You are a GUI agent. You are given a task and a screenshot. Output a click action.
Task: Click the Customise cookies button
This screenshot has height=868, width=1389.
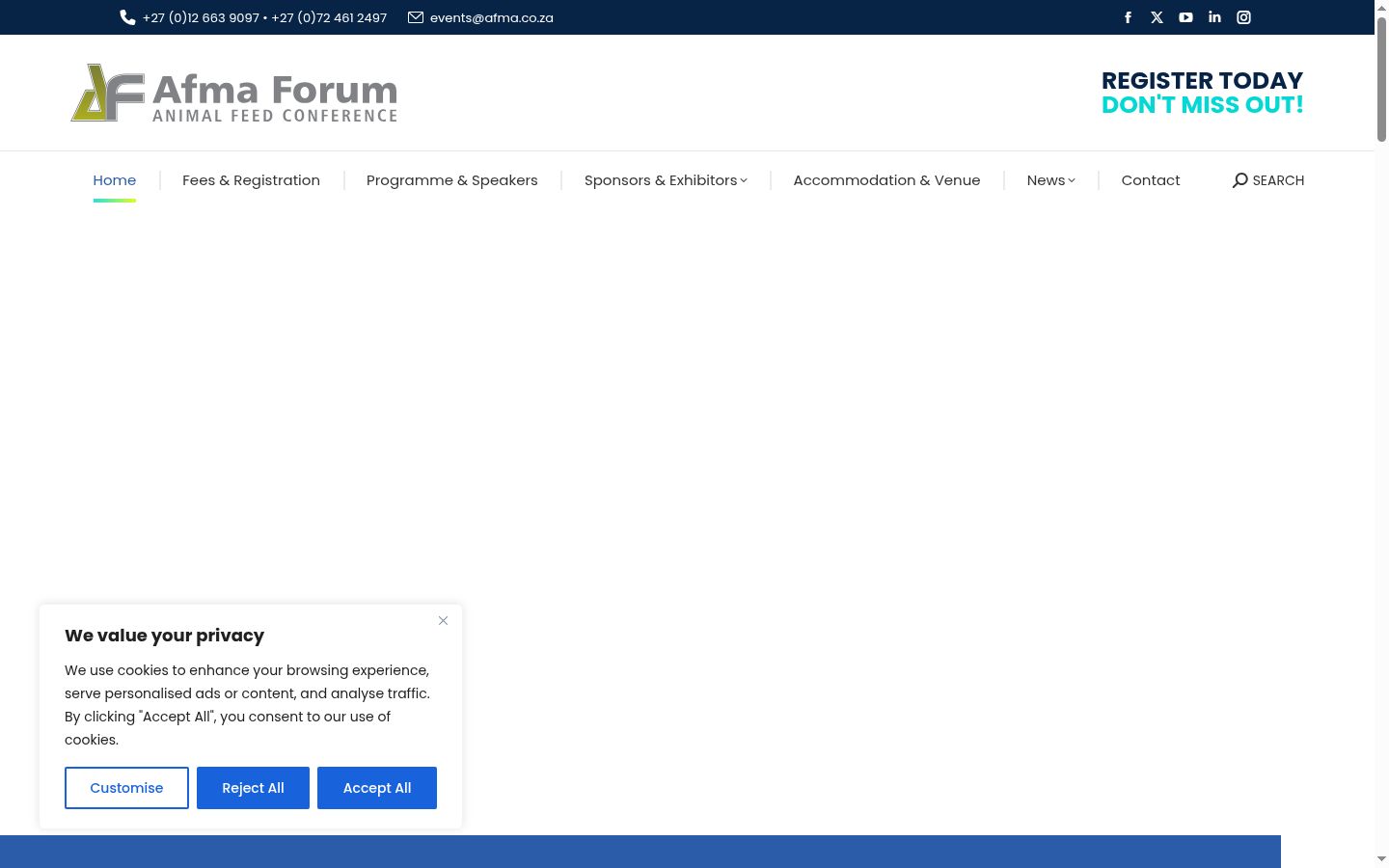click(126, 788)
